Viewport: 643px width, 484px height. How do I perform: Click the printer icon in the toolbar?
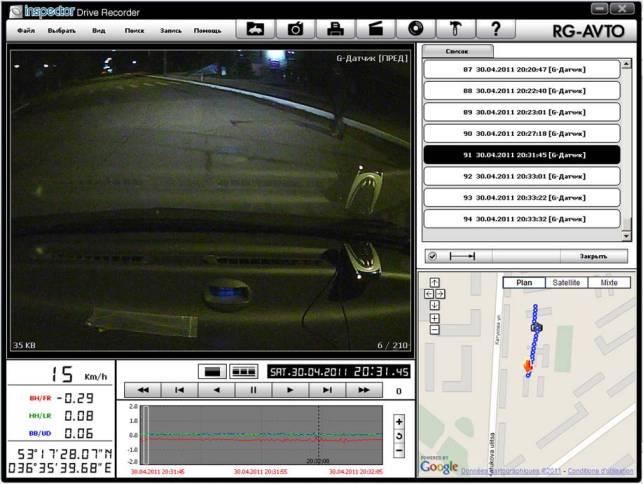click(x=335, y=29)
